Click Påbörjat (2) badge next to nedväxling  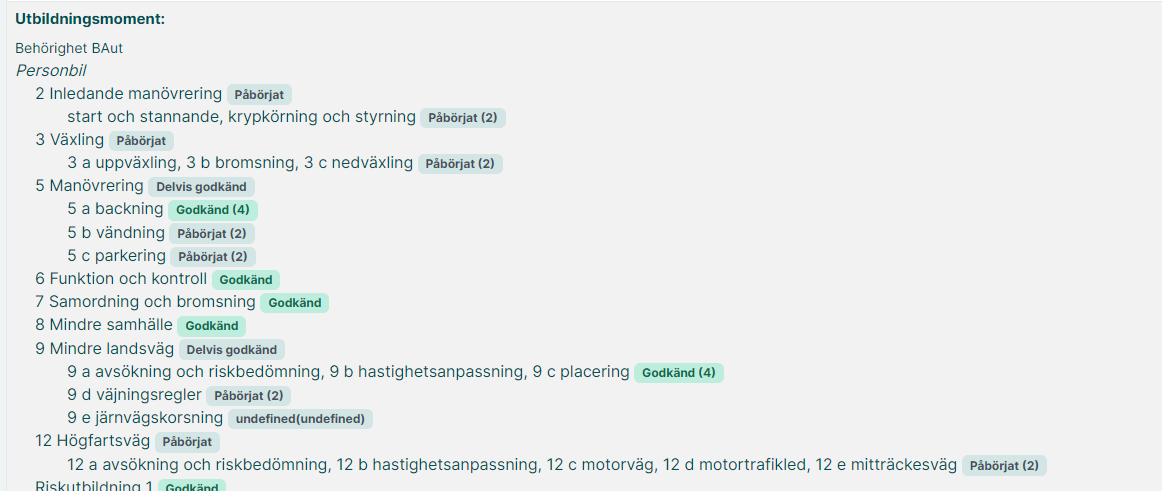point(460,164)
